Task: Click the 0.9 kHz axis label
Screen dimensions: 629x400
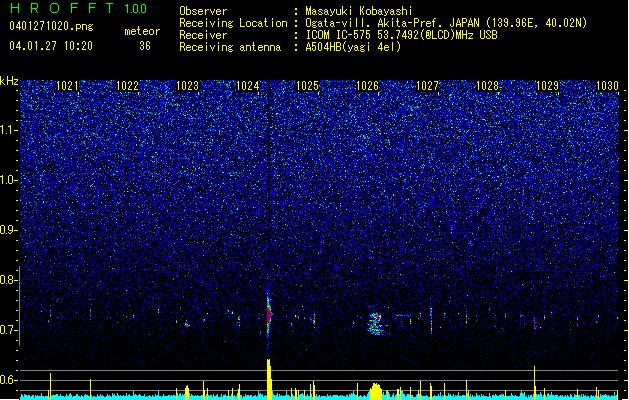Action: click(9, 230)
